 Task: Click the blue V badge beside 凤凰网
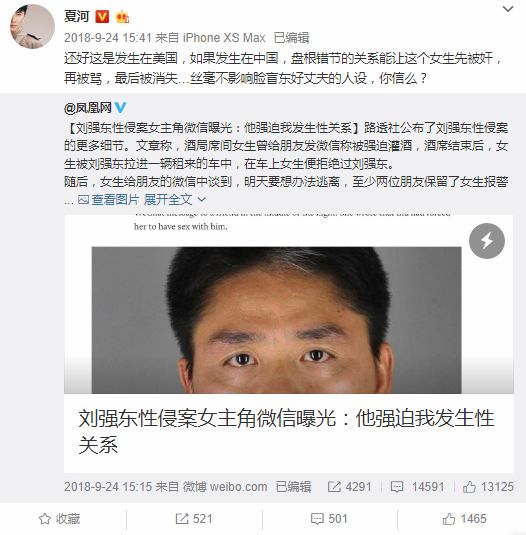pos(120,108)
